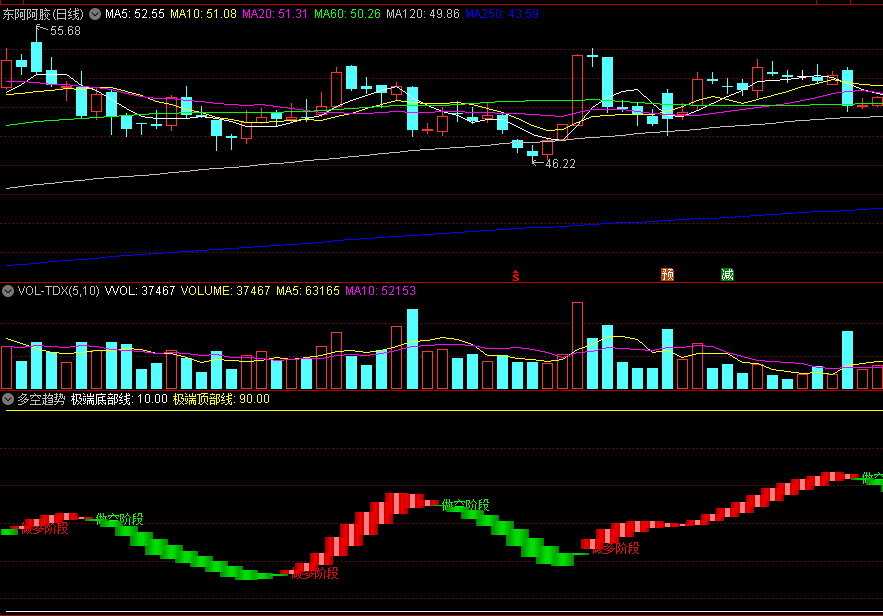This screenshot has width=883, height=616.
Task: Click the yellow MA10: 51.08 label
Action: click(x=203, y=14)
